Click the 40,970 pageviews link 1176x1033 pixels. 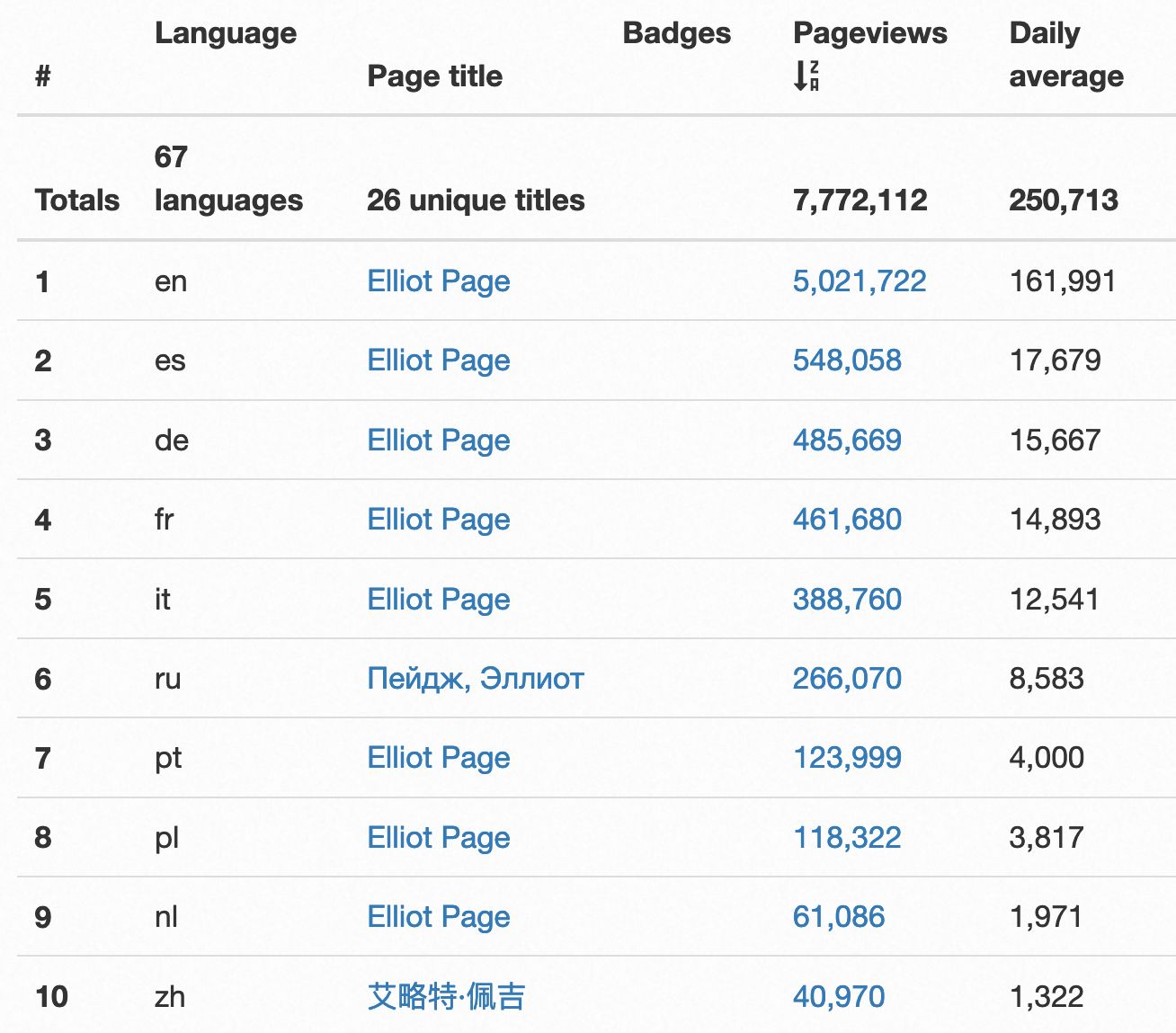(839, 996)
